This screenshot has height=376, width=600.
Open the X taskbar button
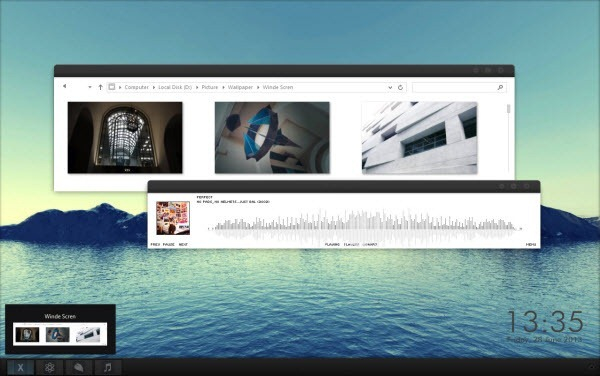click(x=20, y=368)
